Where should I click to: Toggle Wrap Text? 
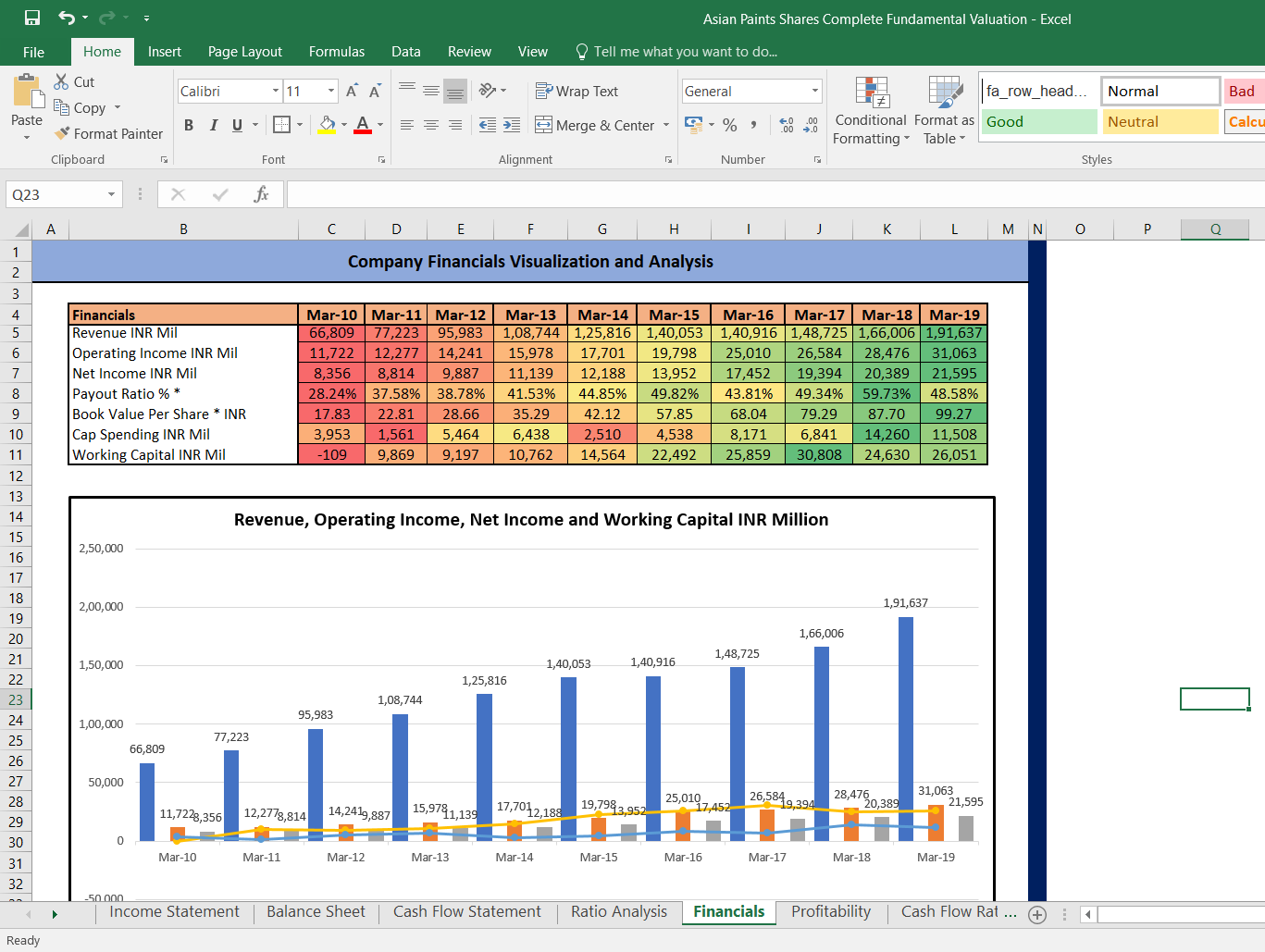pyautogui.click(x=577, y=91)
